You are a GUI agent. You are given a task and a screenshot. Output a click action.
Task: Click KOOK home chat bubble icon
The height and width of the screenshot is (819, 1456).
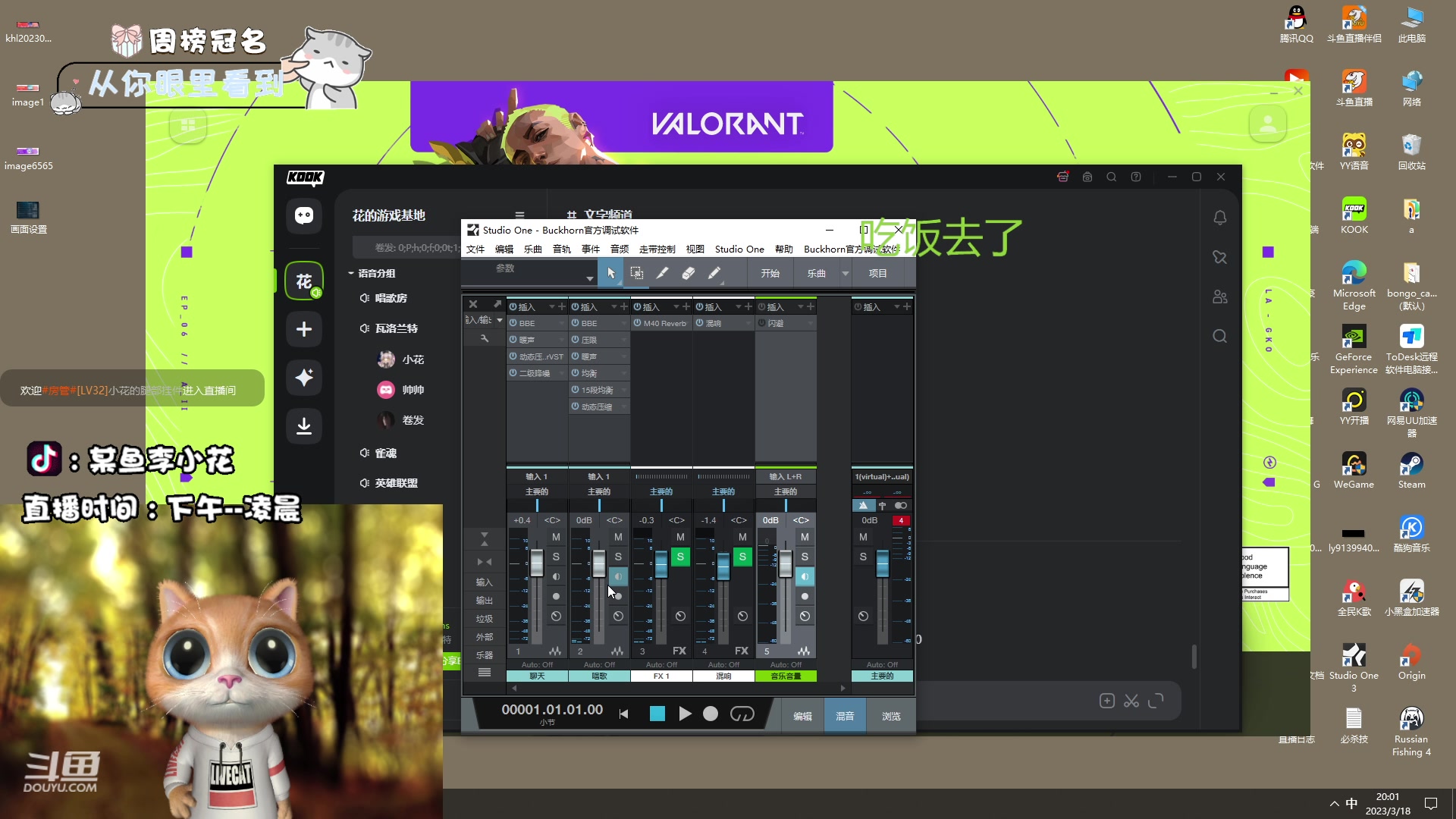pos(304,216)
